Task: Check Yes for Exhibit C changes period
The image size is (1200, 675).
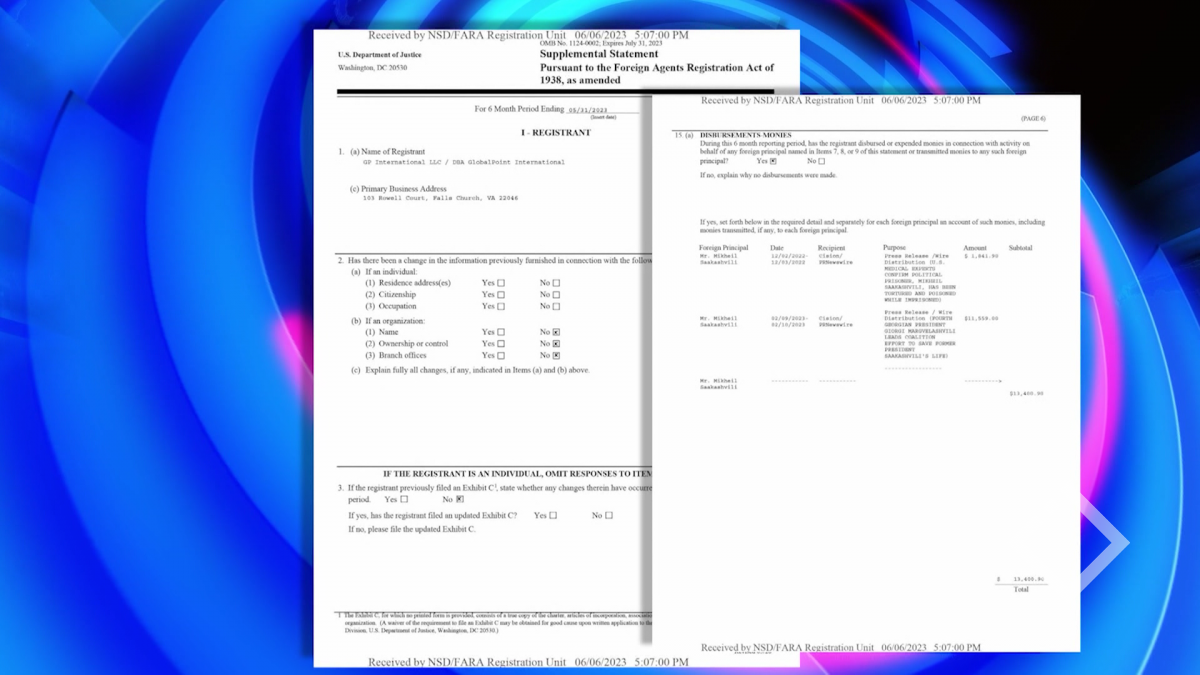Action: click(404, 499)
